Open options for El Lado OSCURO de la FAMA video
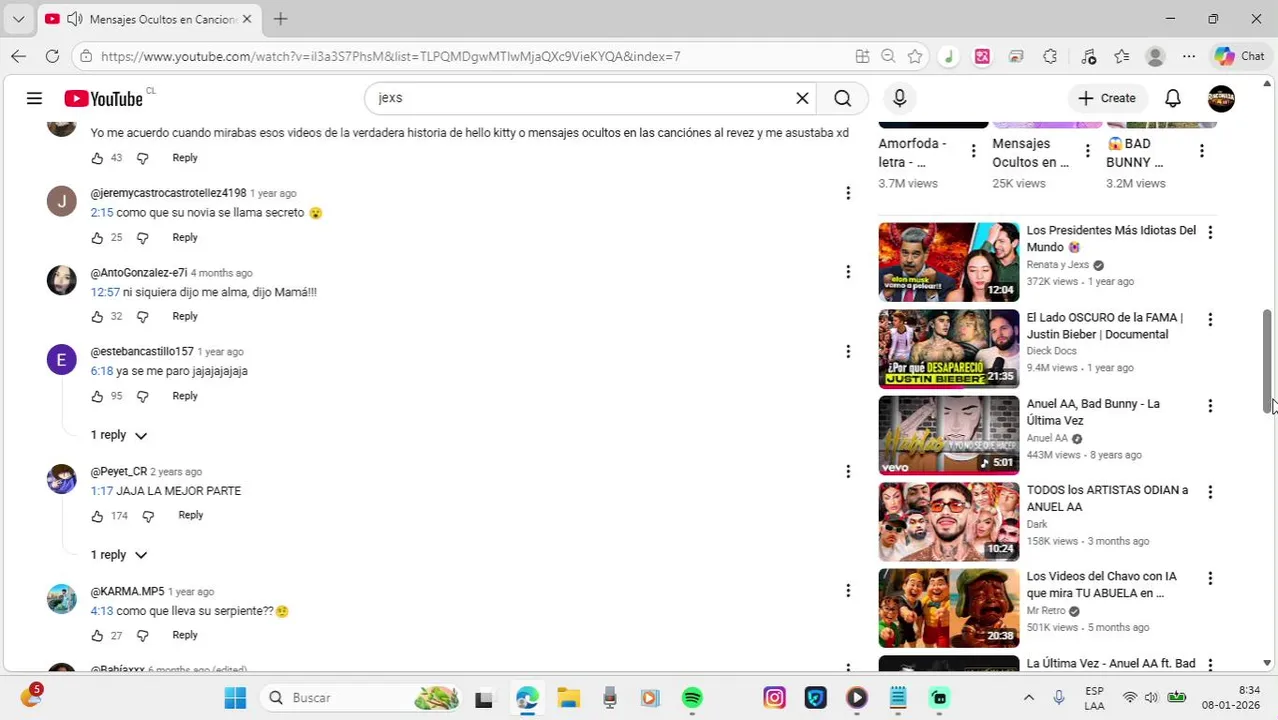The height and width of the screenshot is (720, 1278). point(1210,319)
